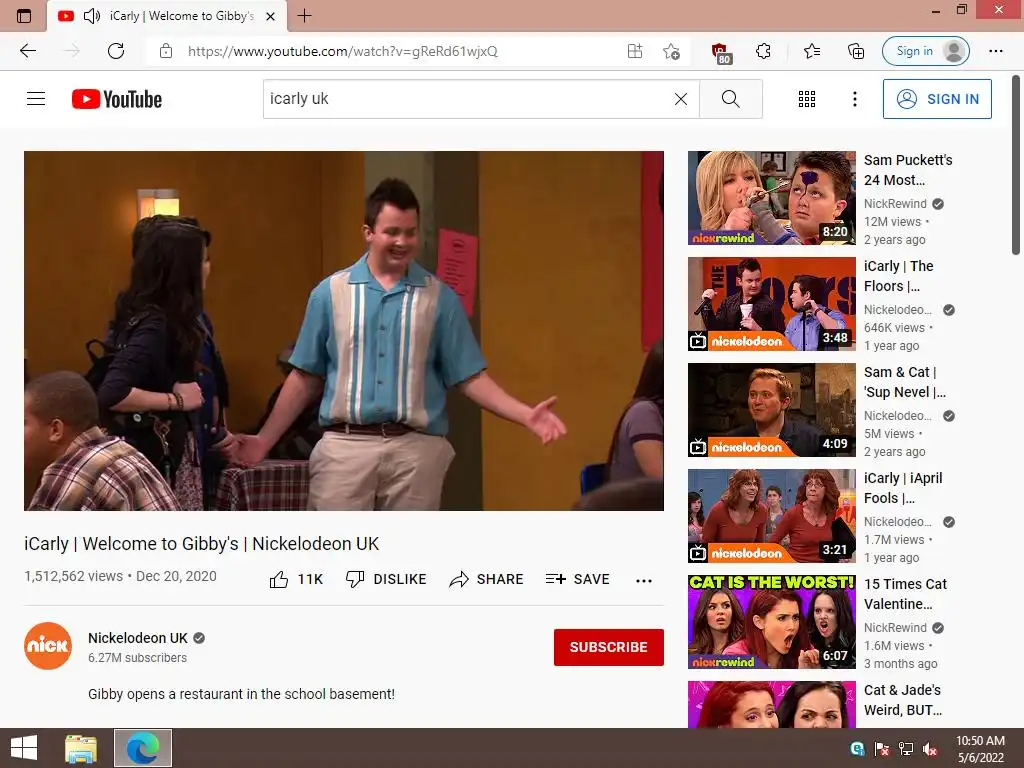The width and height of the screenshot is (1024, 768).
Task: Open a new browser tab
Action: [x=304, y=16]
